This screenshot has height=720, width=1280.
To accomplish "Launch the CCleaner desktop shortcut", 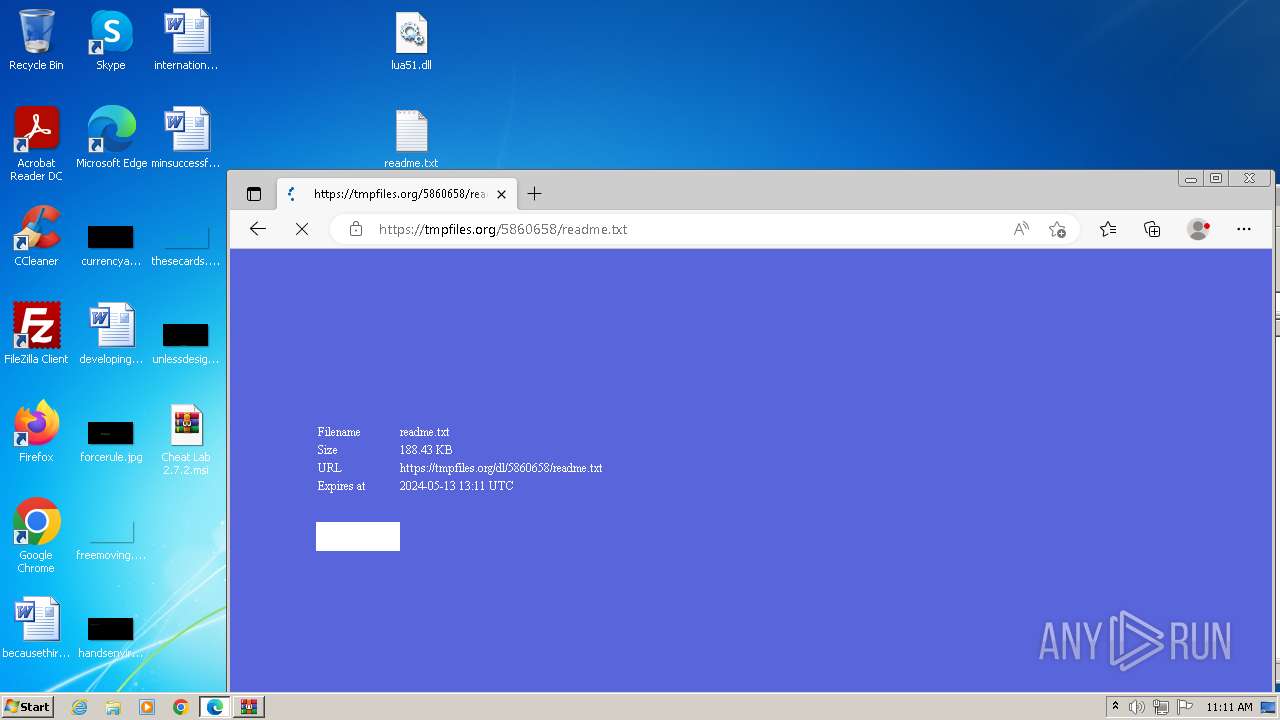I will tap(36, 236).
